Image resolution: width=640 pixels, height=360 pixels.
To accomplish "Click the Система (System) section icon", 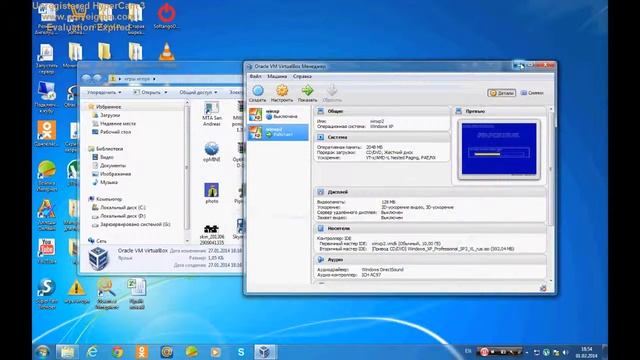I will (321, 137).
